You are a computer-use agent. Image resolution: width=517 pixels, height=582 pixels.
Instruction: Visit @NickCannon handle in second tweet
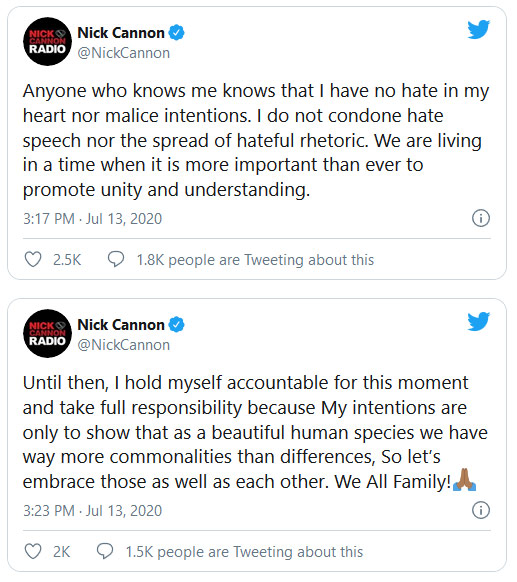(124, 345)
